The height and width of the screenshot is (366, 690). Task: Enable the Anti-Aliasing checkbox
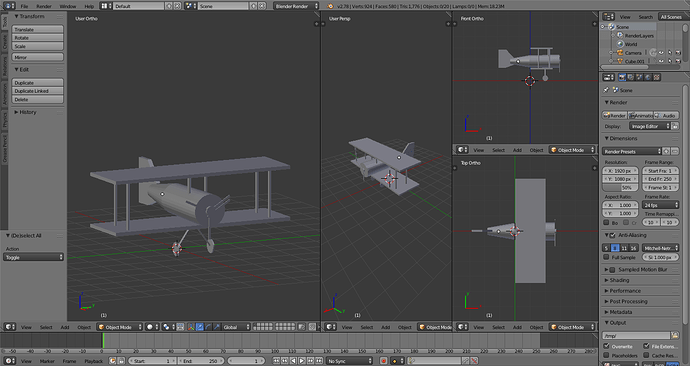pyautogui.click(x=613, y=235)
